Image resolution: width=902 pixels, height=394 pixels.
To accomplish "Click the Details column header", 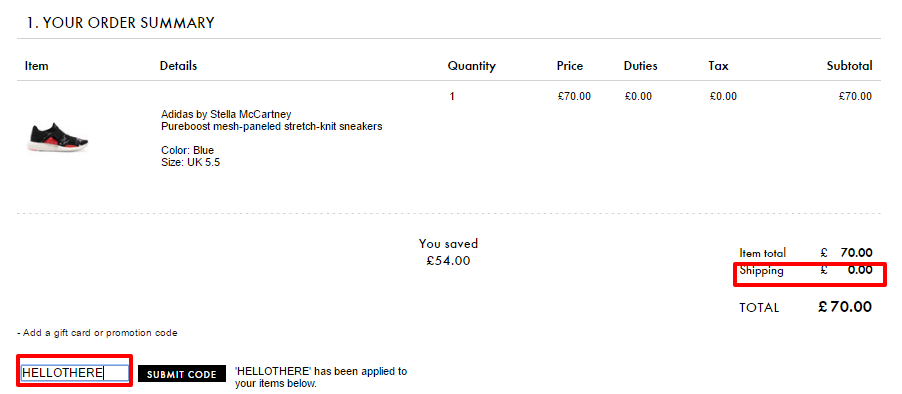I will 178,66.
